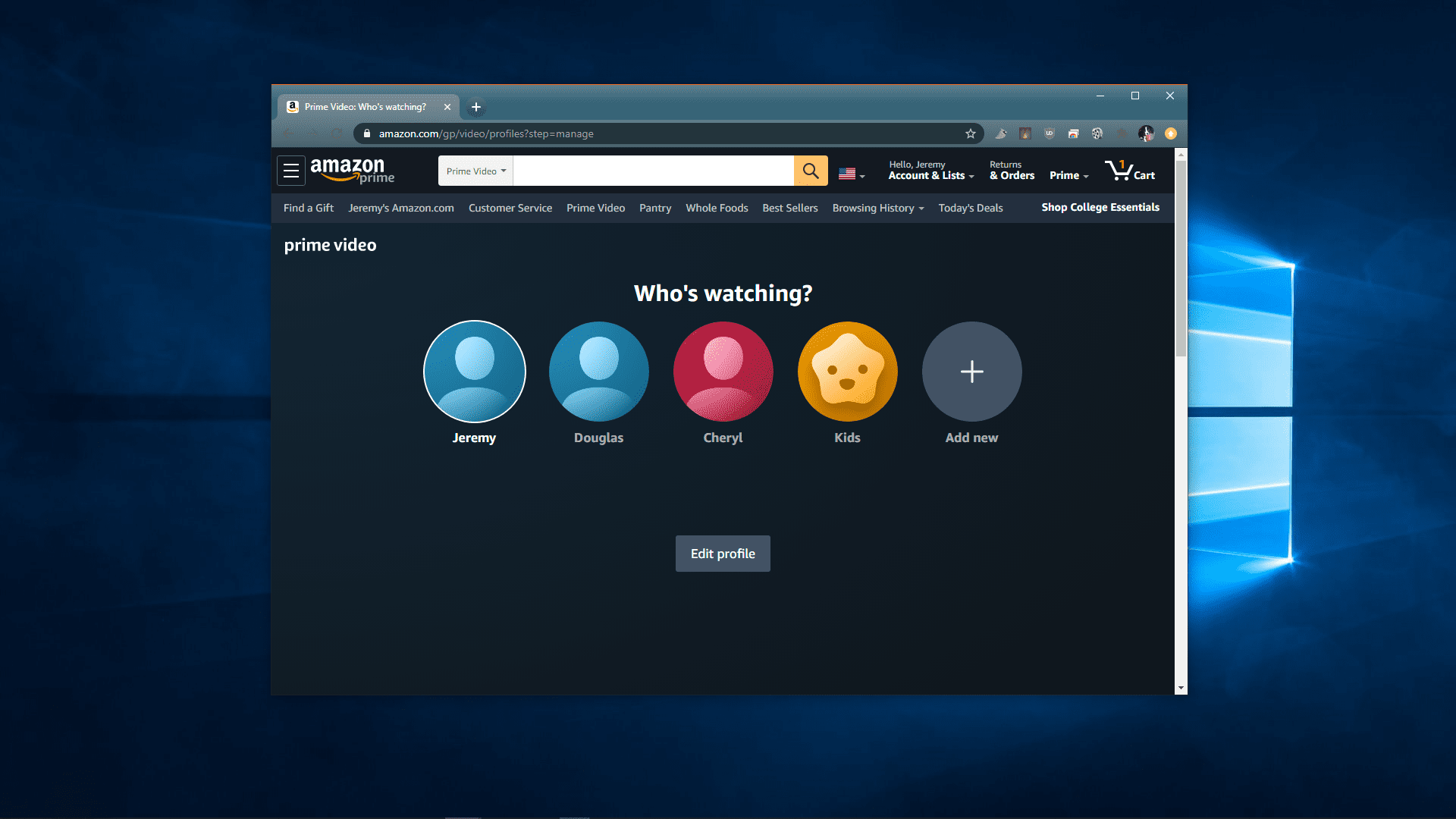Bookmark this page with the star icon
This screenshot has width=1456, height=819.
[970, 133]
